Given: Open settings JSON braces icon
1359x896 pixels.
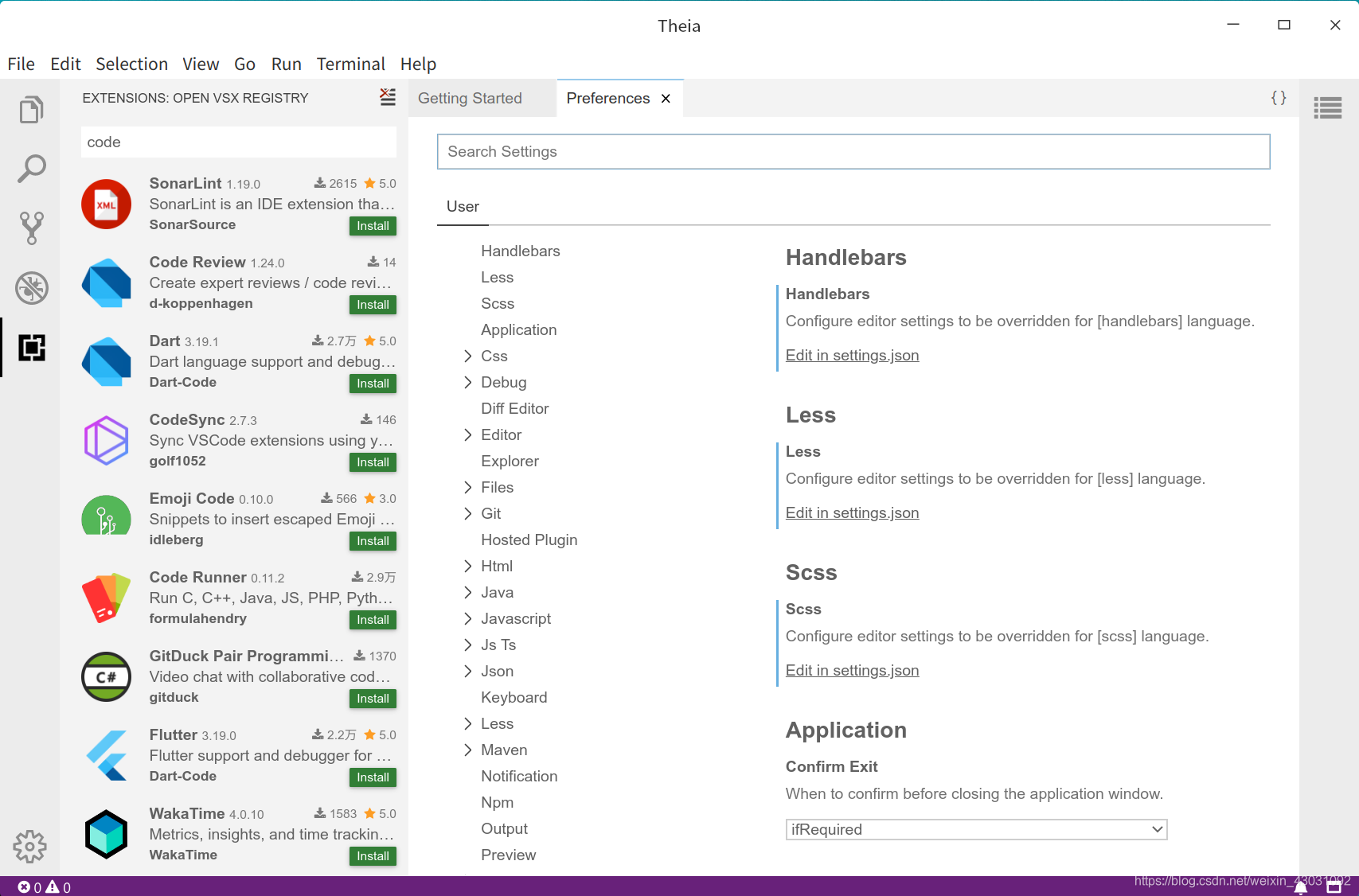Looking at the screenshot, I should coord(1279,98).
